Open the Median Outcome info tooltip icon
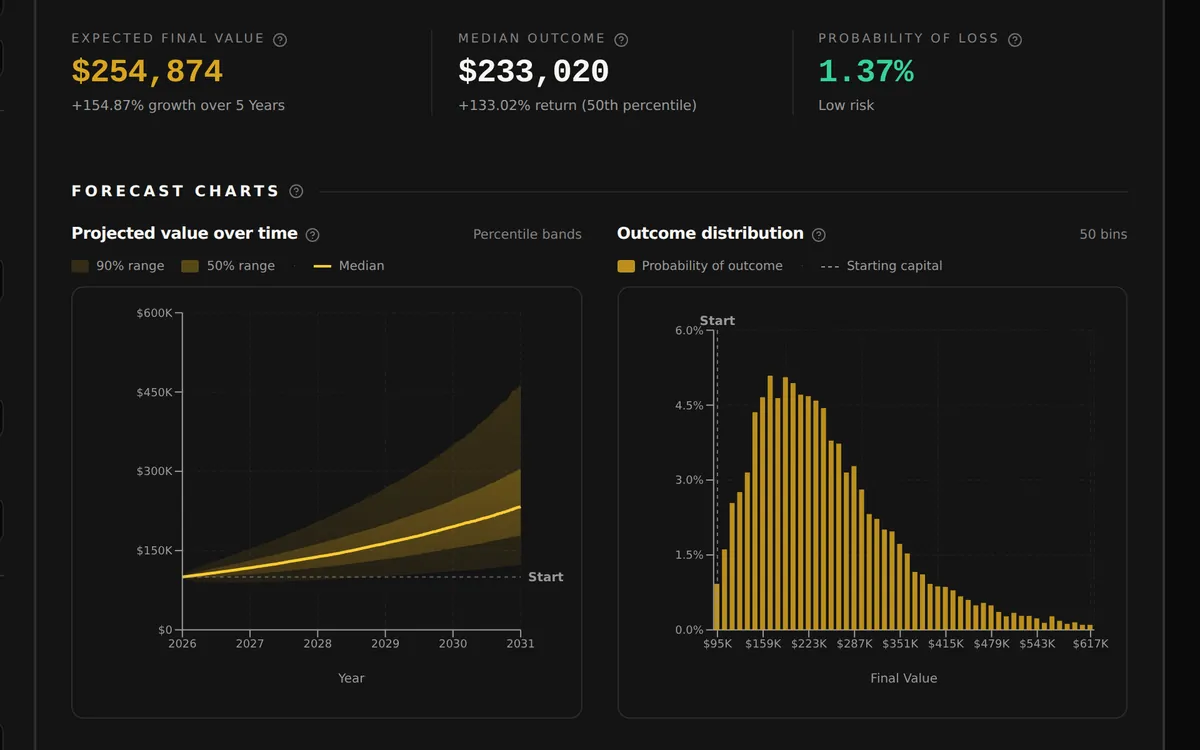Screen dimensions: 1200x750 pos(621,40)
